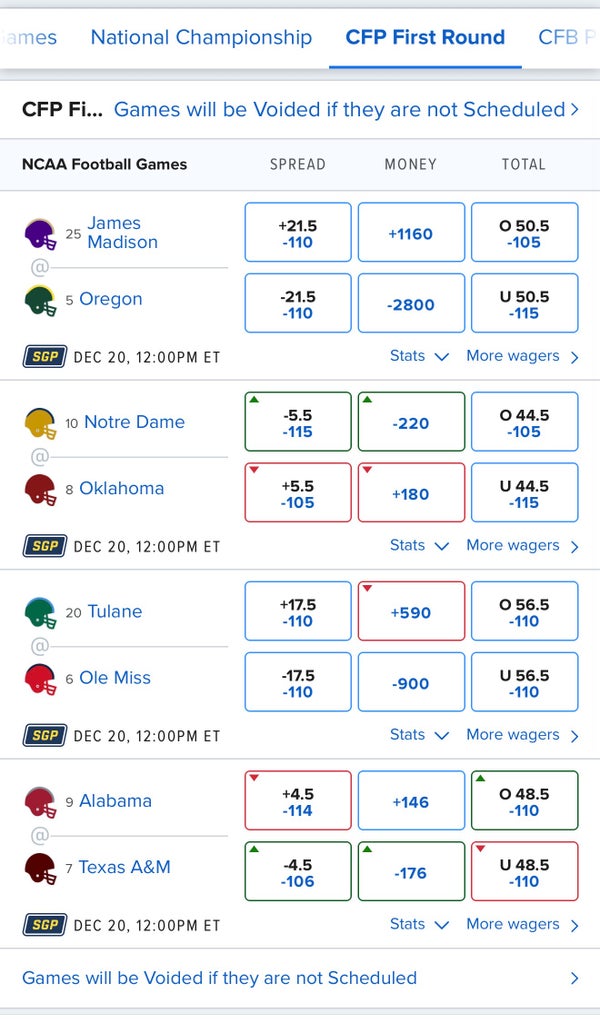Open More wagers for Tulane game
The image size is (600, 1023).
click(x=522, y=735)
